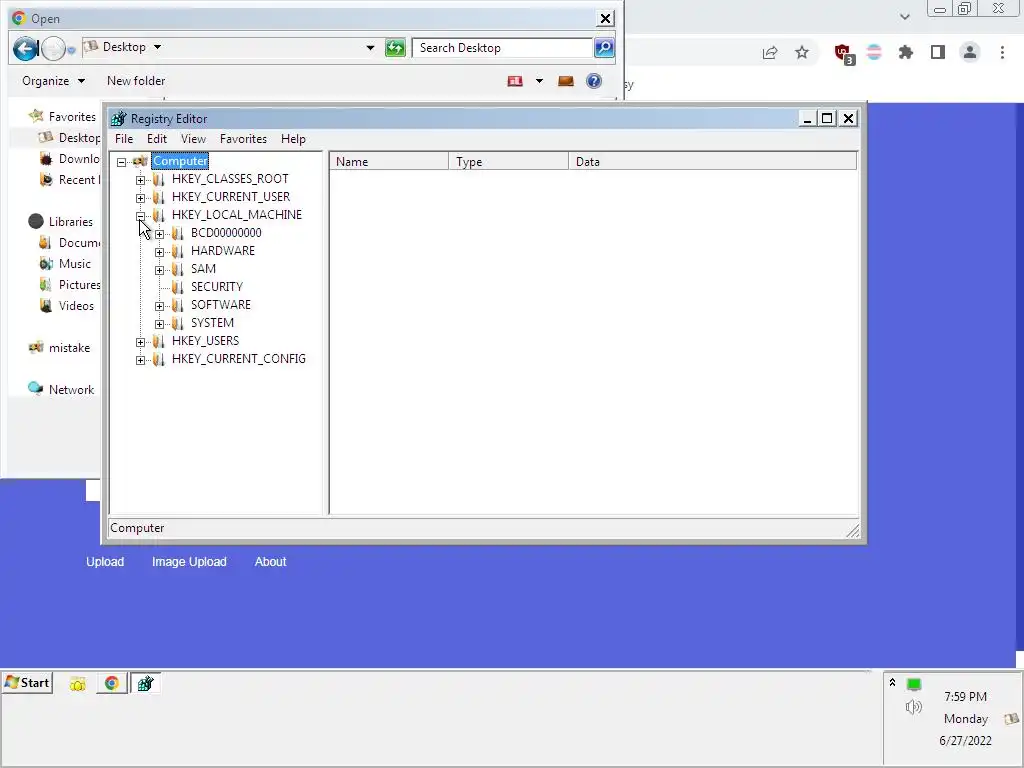Click the About link
Screen dimensions: 1024x768
click(x=270, y=562)
